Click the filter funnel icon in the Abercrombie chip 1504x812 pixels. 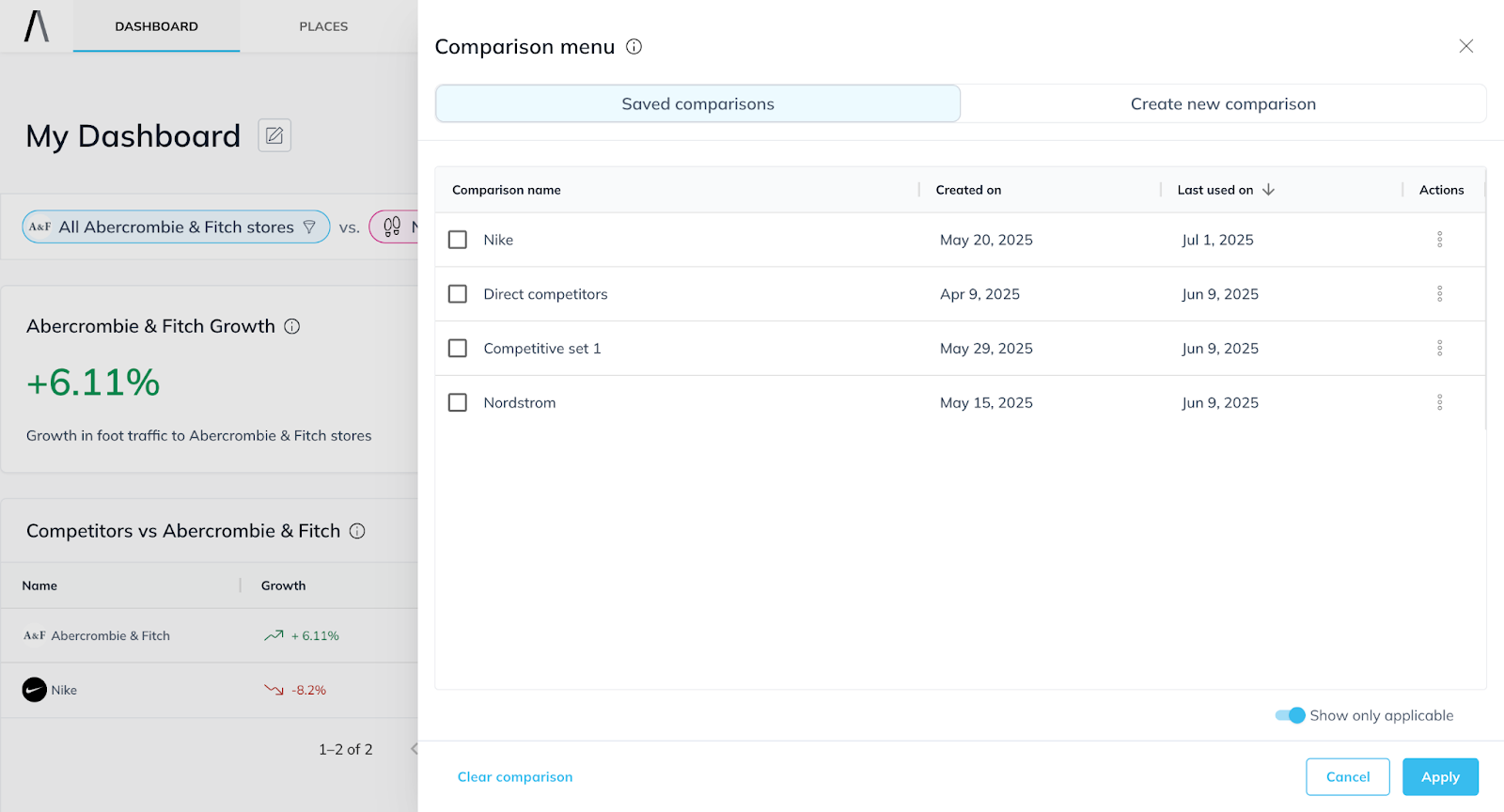pyautogui.click(x=309, y=226)
